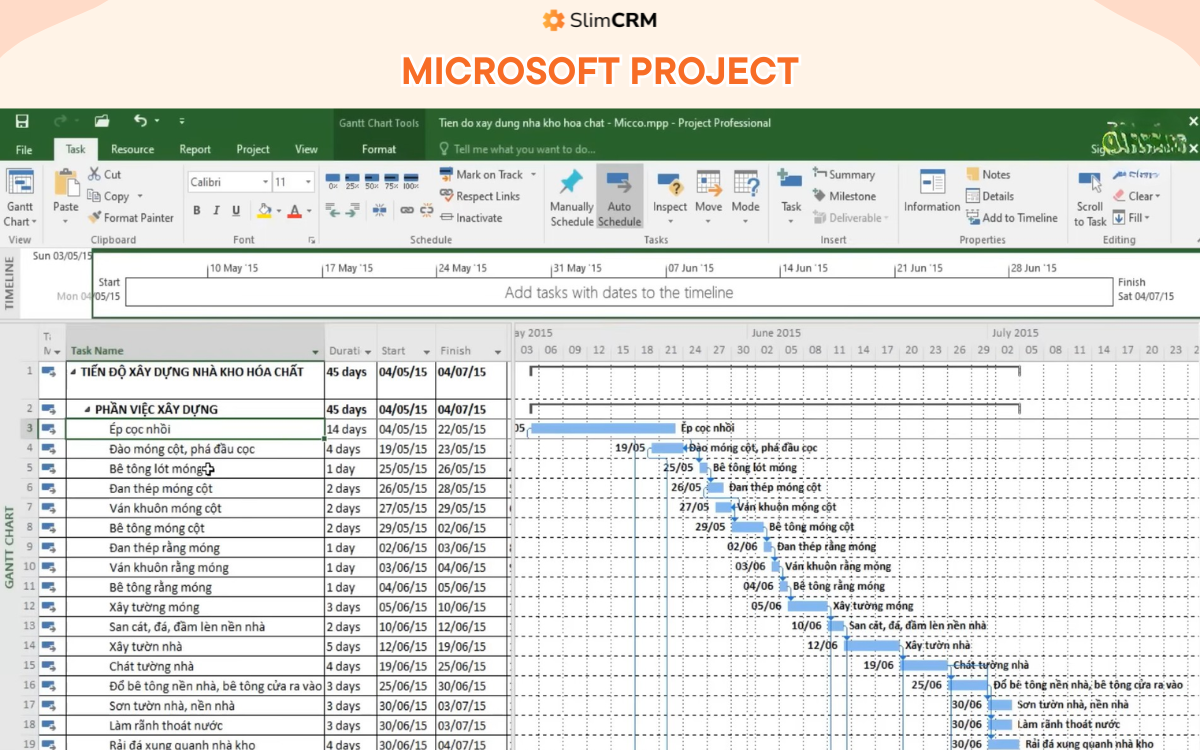Click the Format Painter icon
The image size is (1200, 750).
(x=95, y=217)
